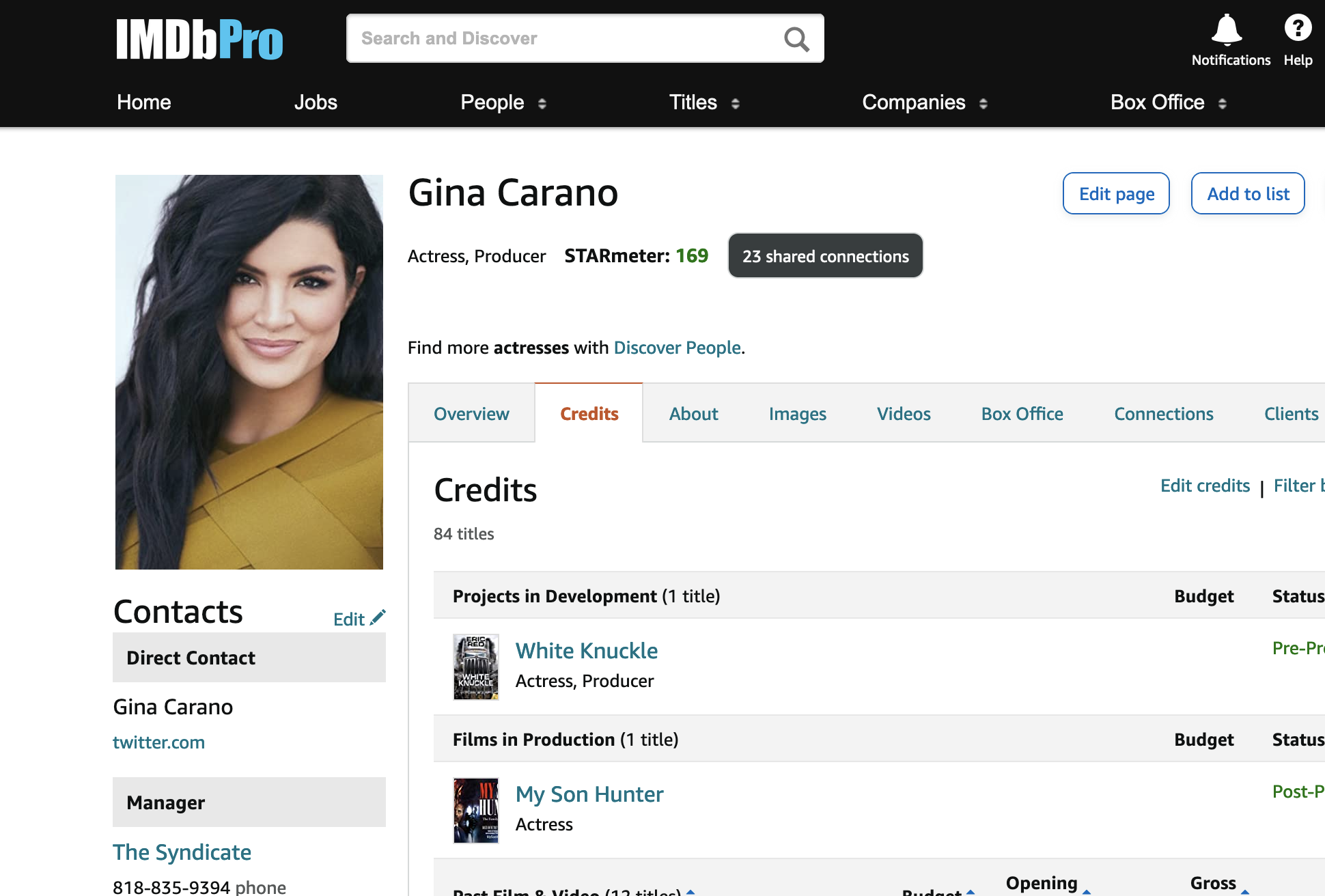Screen dimensions: 1325x896
Task: Click the sort arrow next to Gross
Action: tap(1245, 891)
